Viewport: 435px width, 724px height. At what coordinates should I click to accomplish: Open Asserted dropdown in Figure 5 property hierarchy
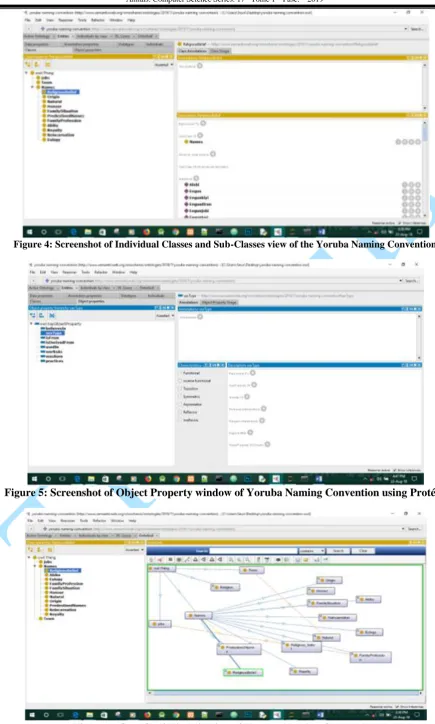click(x=165, y=315)
